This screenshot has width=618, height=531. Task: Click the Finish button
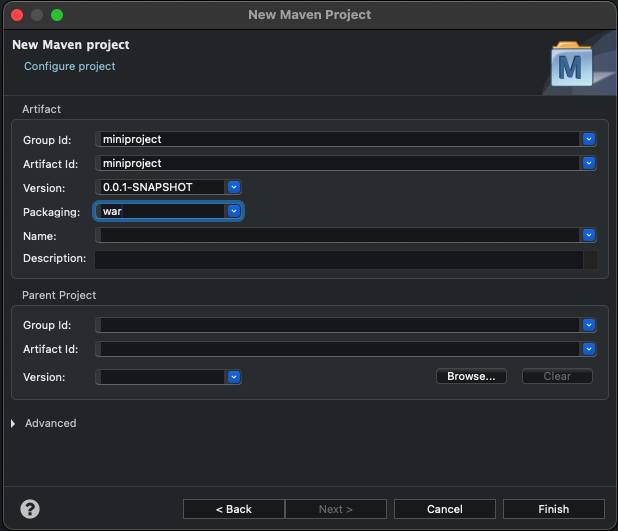[554, 509]
